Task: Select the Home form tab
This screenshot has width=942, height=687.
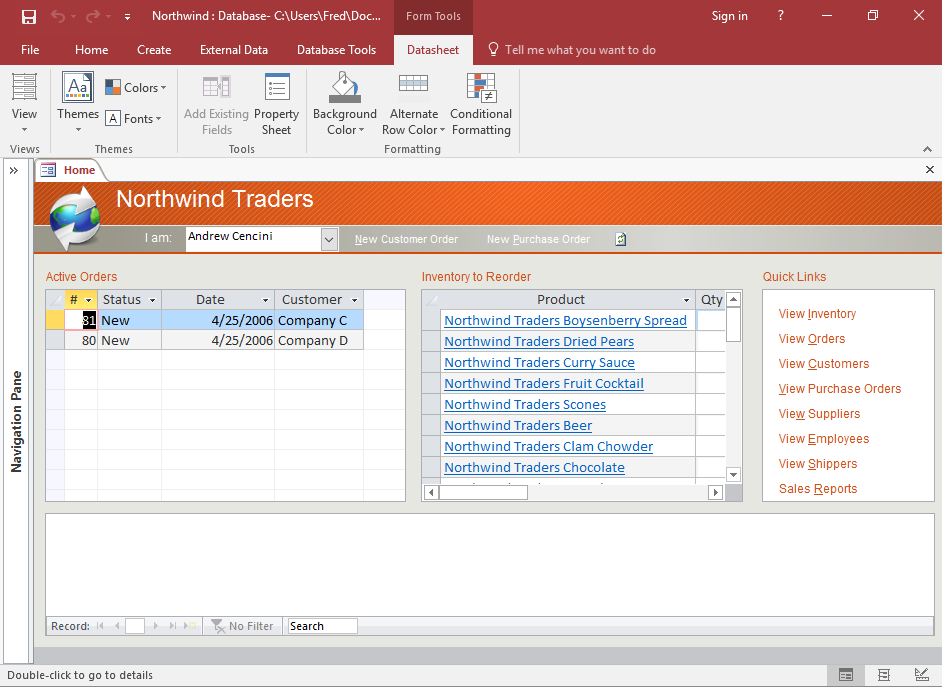Action: point(71,170)
